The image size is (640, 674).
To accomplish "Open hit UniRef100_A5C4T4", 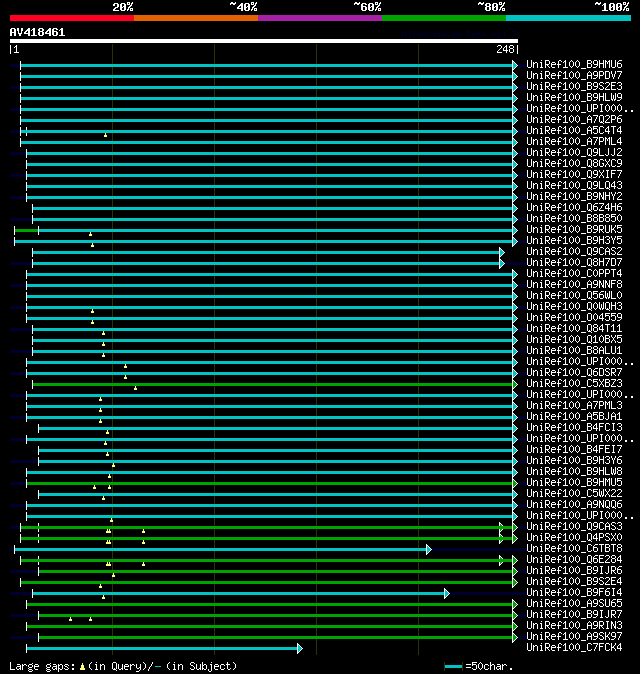I will tap(574, 131).
